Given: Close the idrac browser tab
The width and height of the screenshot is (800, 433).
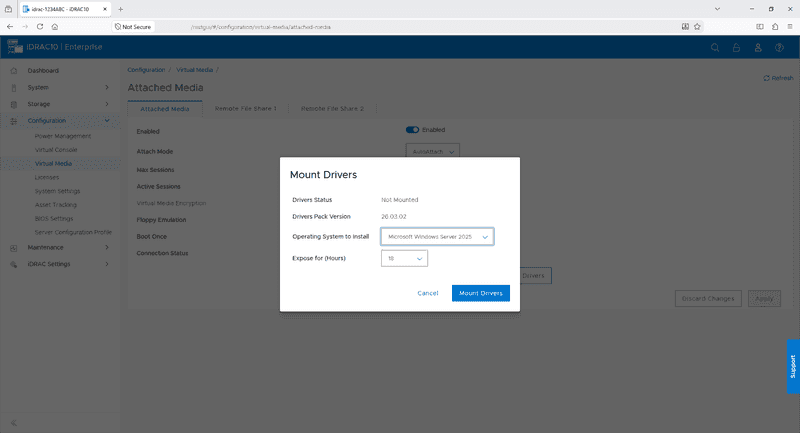Looking at the screenshot, I should 105,9.
